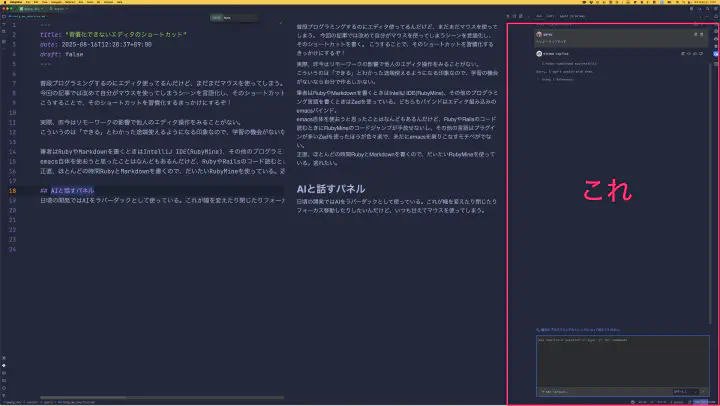Open the Refactor menu

(x=70, y=2)
